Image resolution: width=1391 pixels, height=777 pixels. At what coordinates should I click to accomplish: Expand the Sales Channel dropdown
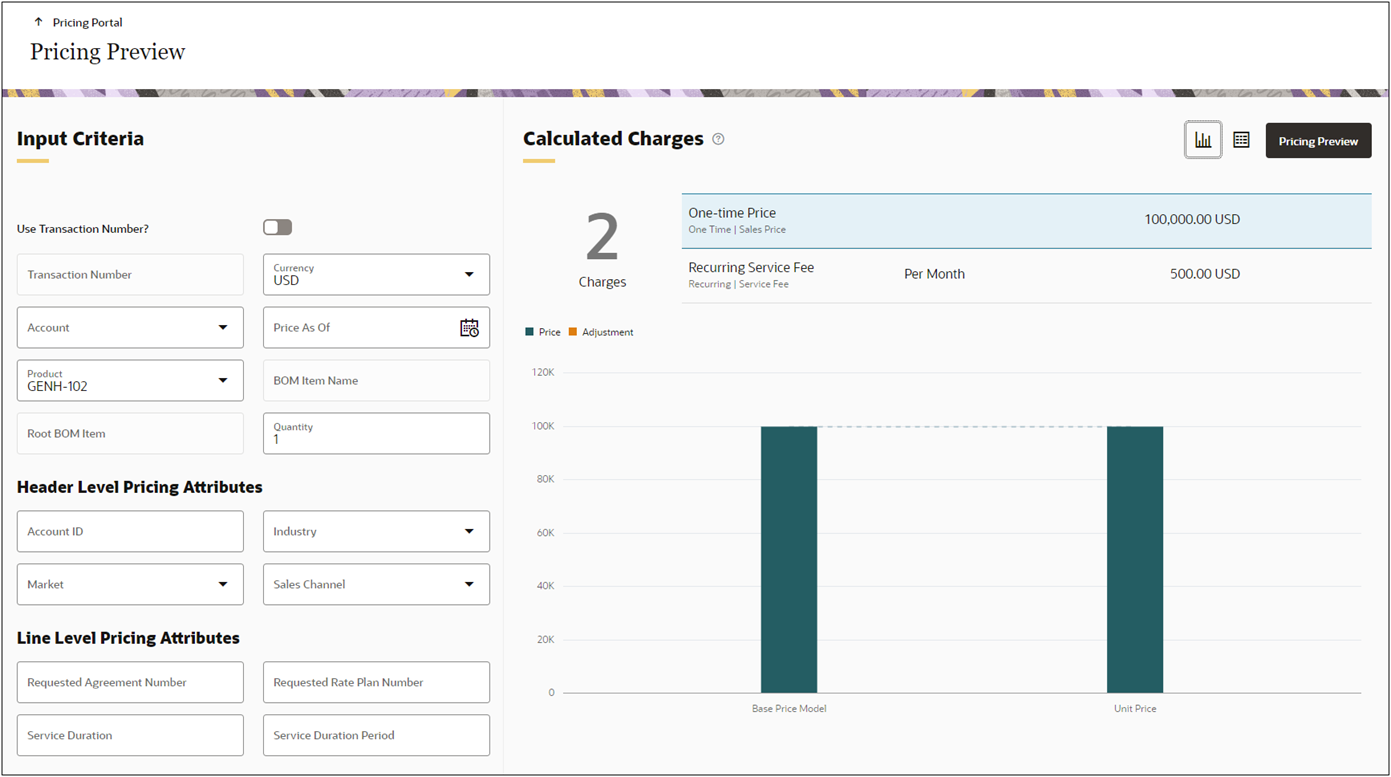(x=468, y=584)
